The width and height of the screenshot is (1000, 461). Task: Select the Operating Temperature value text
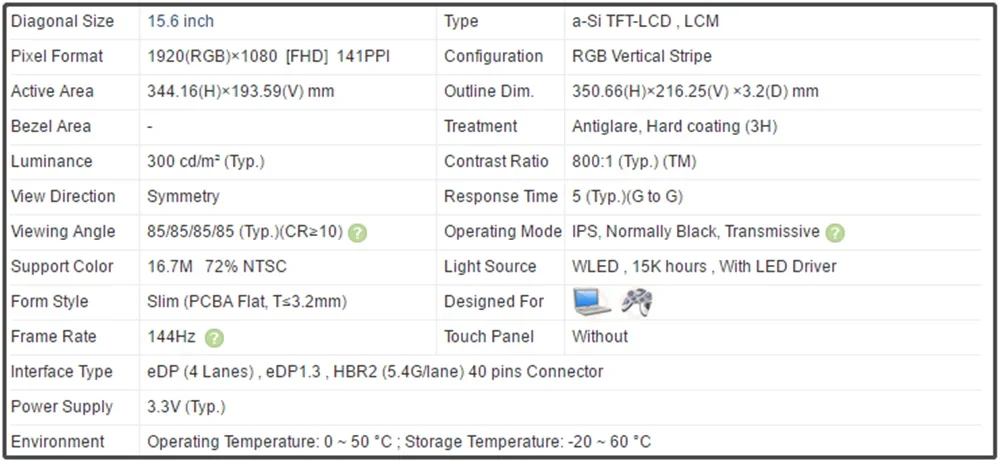tap(270, 442)
